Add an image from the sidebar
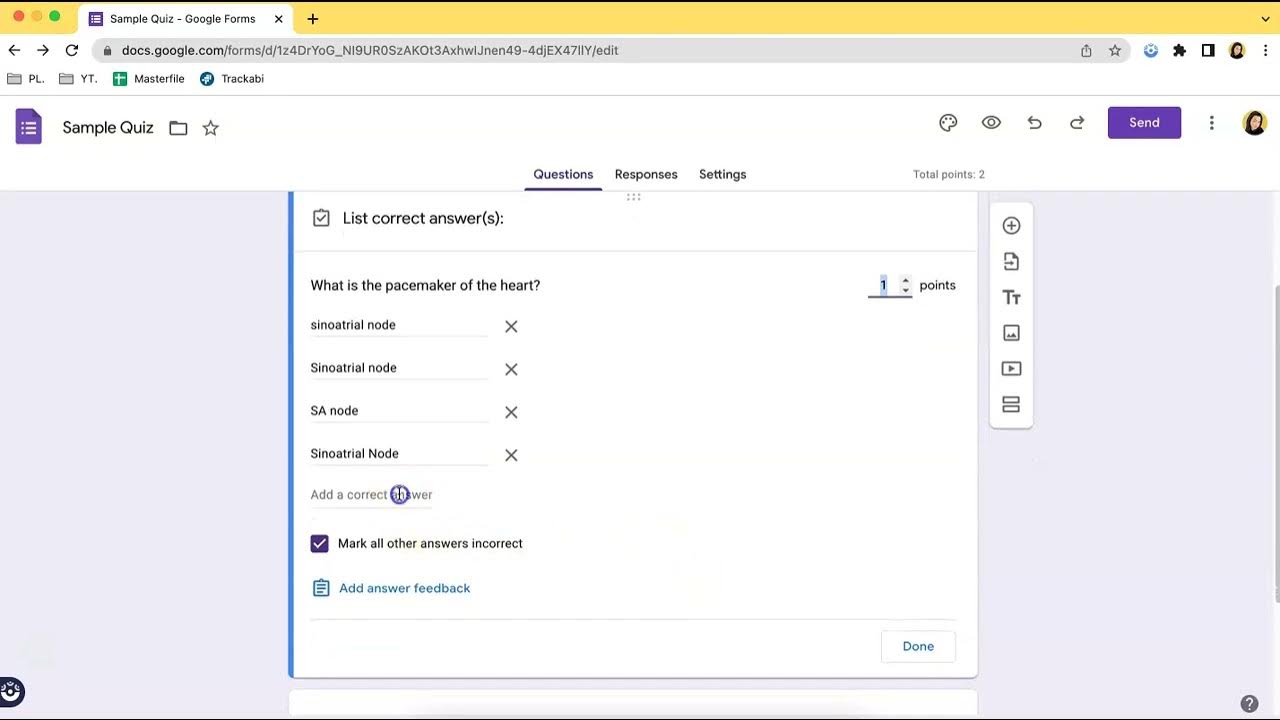 pos(1011,333)
